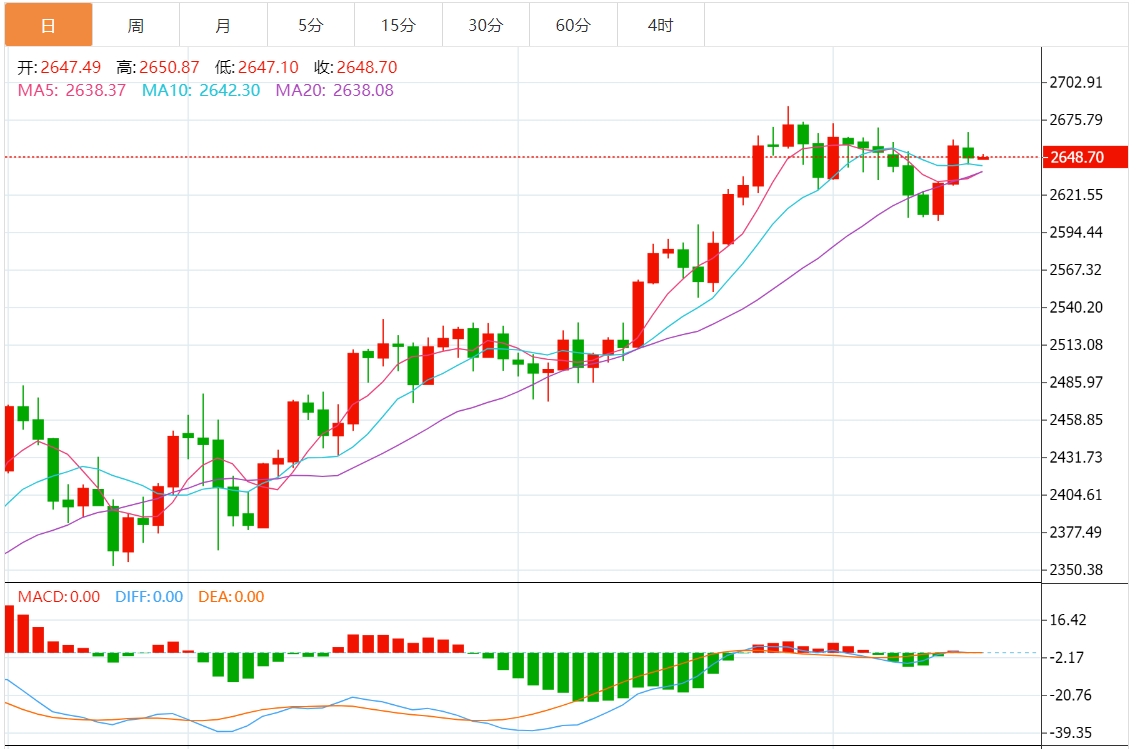Open the 30分 timeframe tab

(x=485, y=25)
